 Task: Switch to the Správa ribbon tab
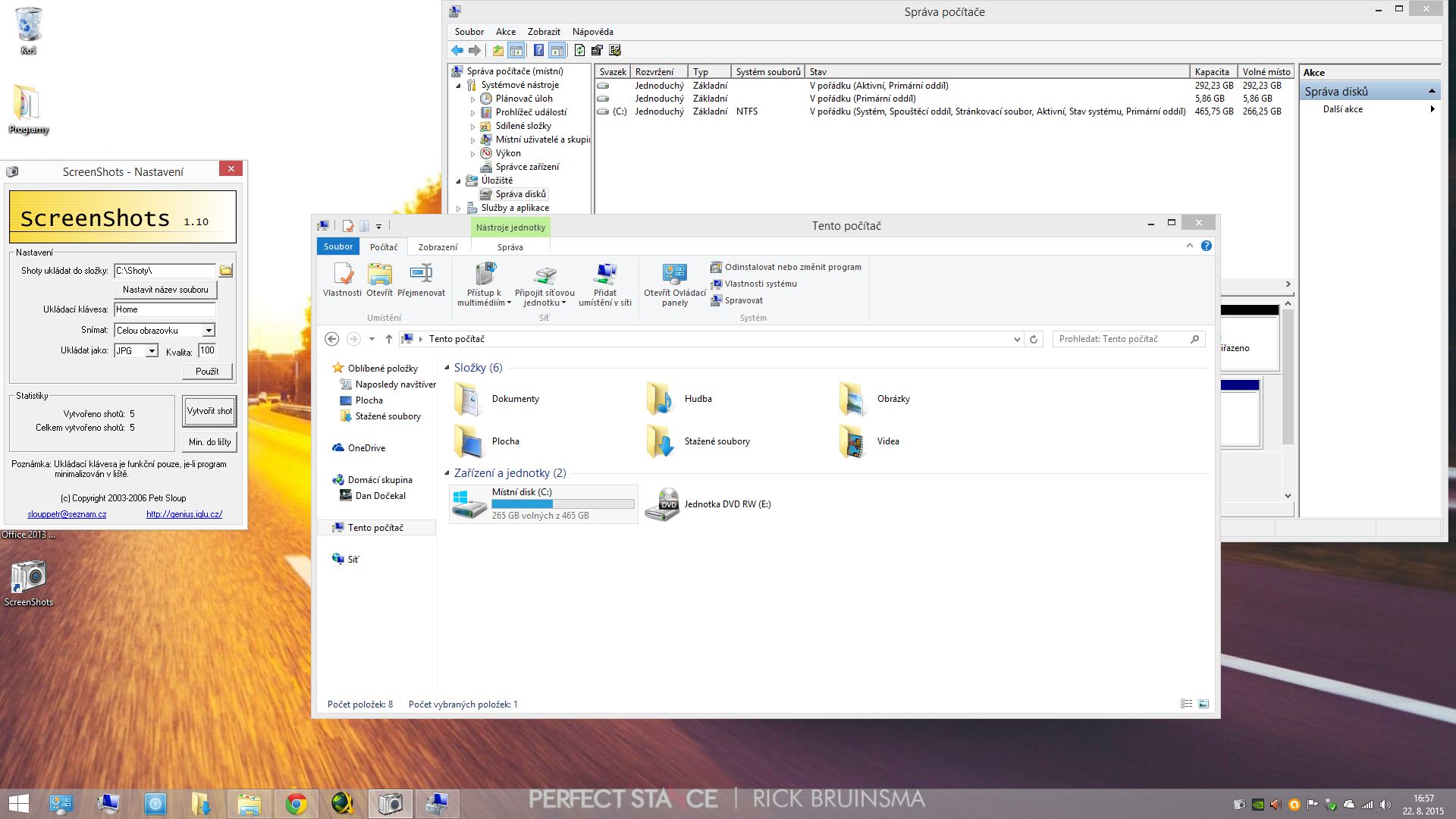coord(510,247)
